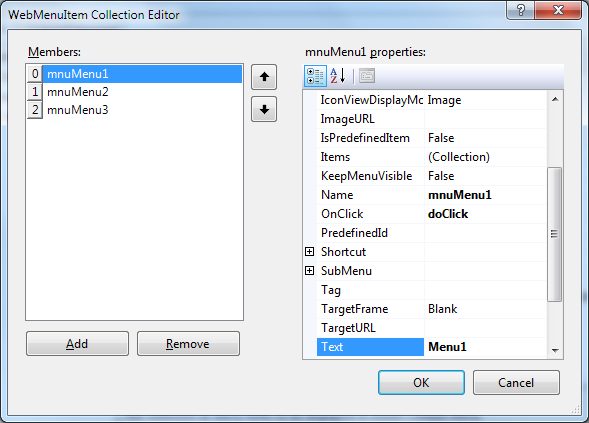Viewport: 589px width, 423px height.
Task: Cancel the collection editor dialog
Action: (x=516, y=382)
